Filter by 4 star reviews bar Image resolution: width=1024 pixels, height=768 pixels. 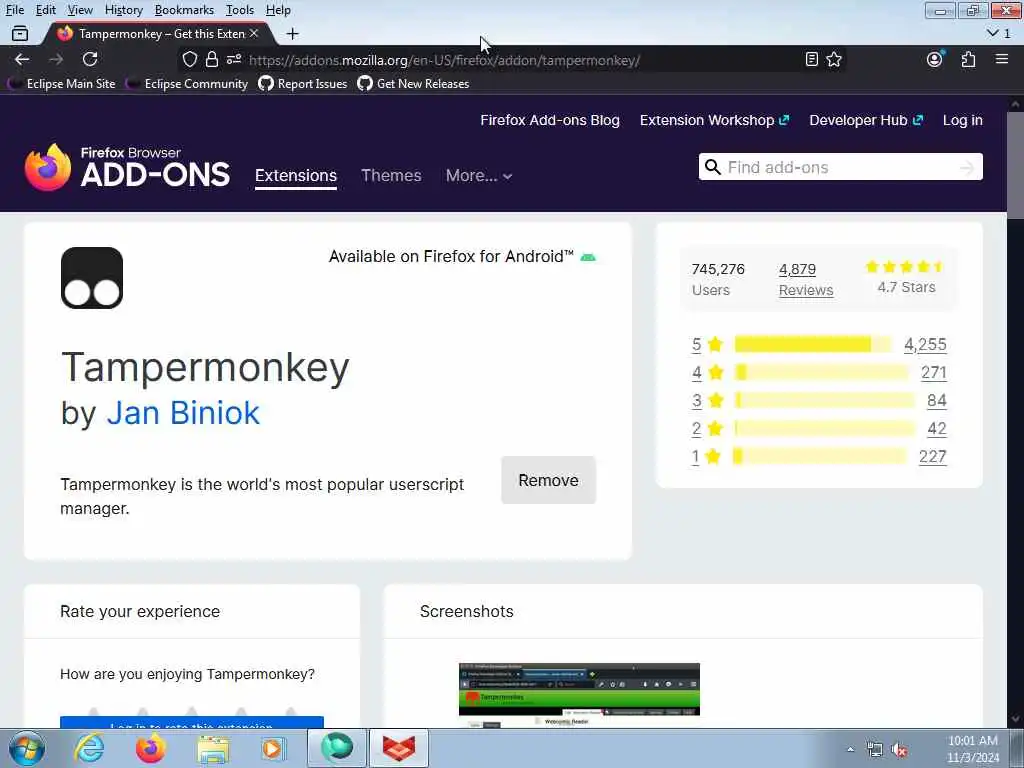(x=822, y=372)
